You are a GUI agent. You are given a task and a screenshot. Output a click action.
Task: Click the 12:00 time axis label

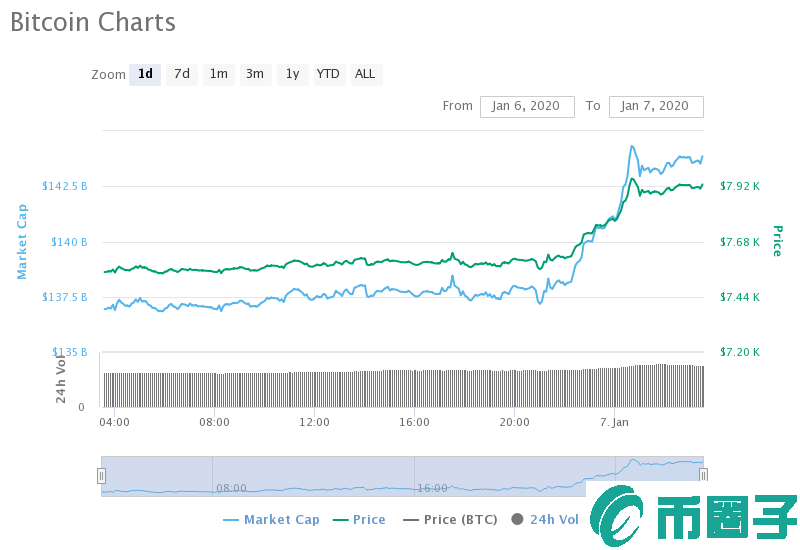(314, 422)
